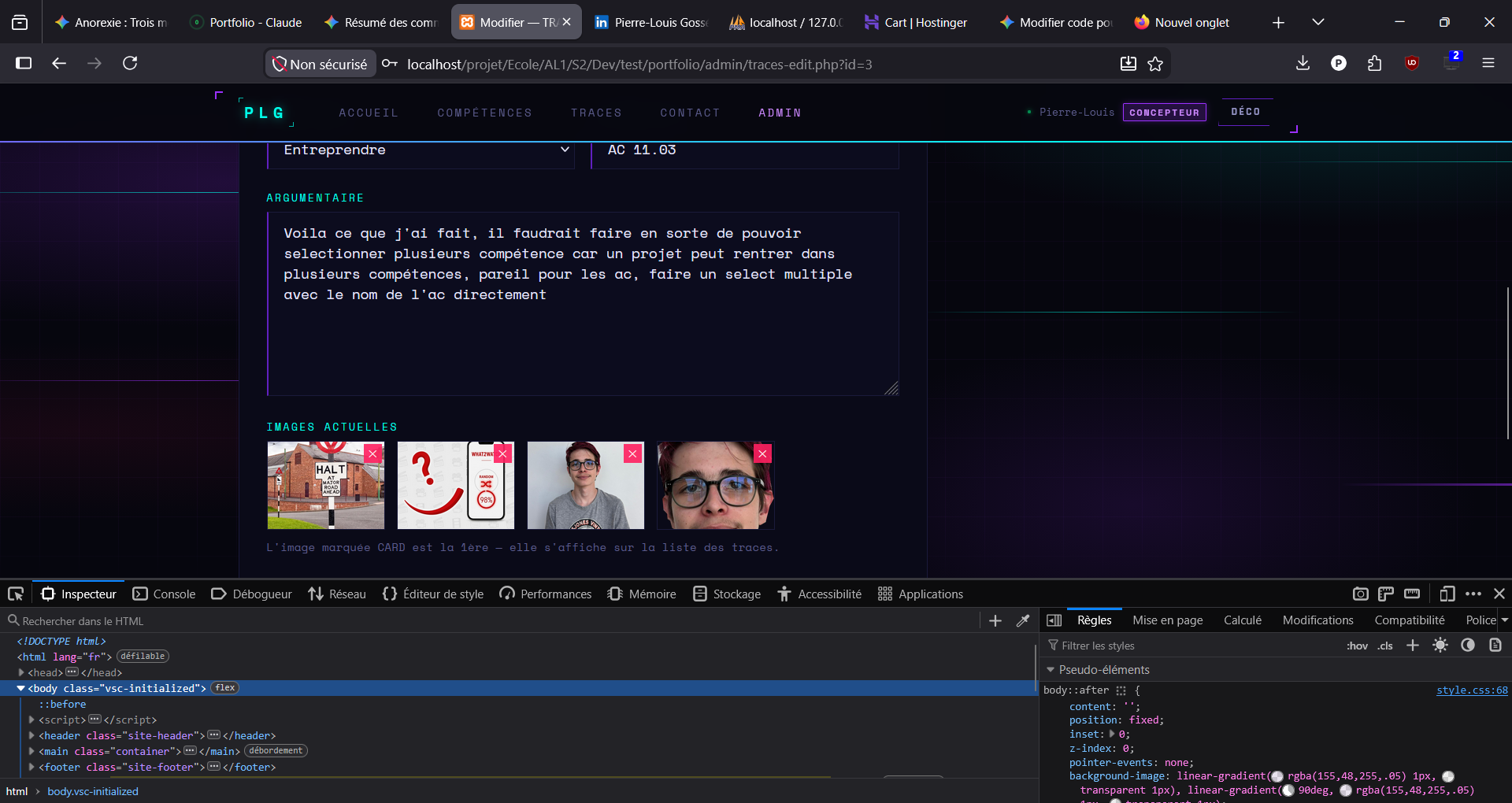1512x803 pixels.
Task: Toggle the :hov pseudo-class panel
Action: pos(1357,646)
